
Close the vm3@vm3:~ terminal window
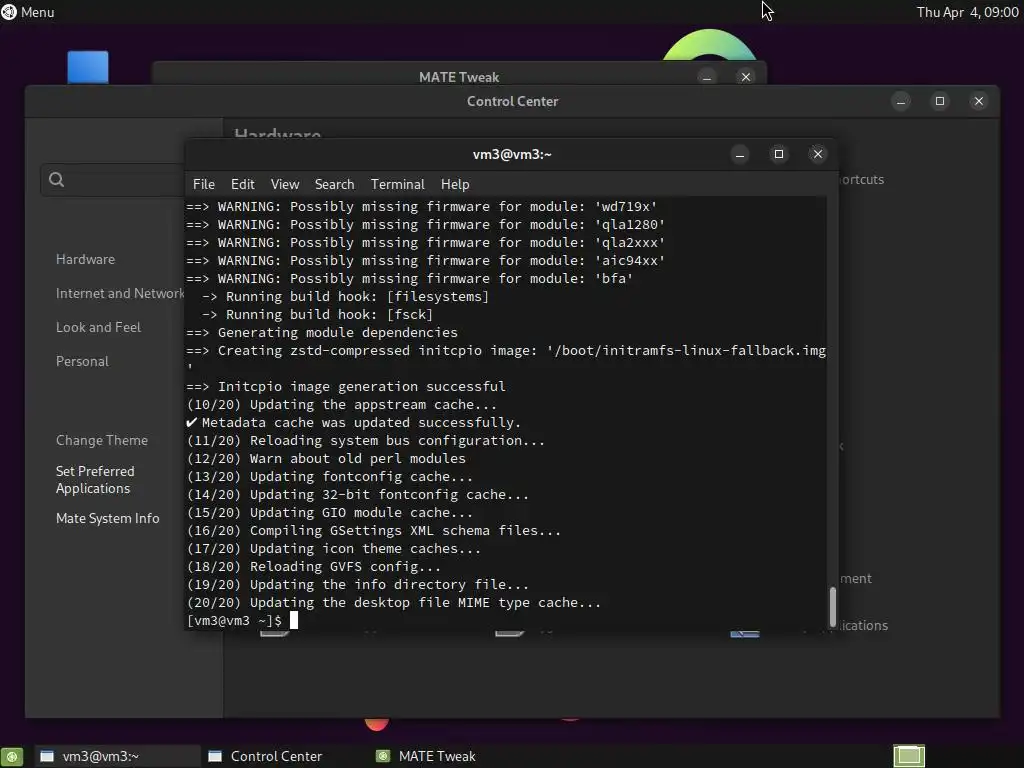pos(818,154)
